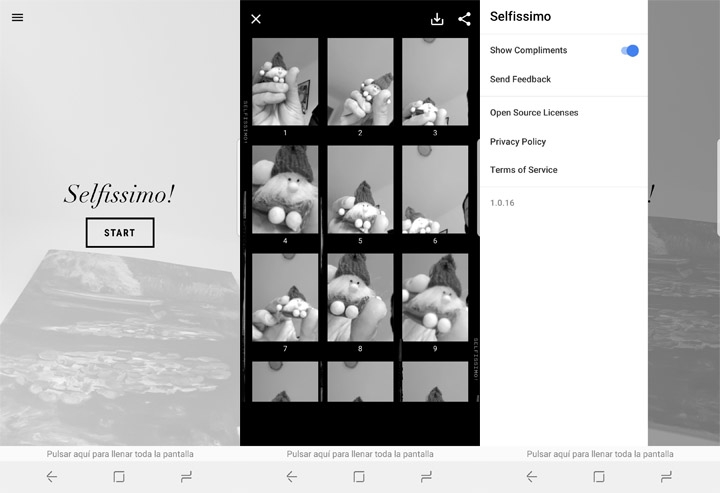The height and width of the screenshot is (493, 720).
Task: Tap home button under the settings drawer
Action: (599, 477)
